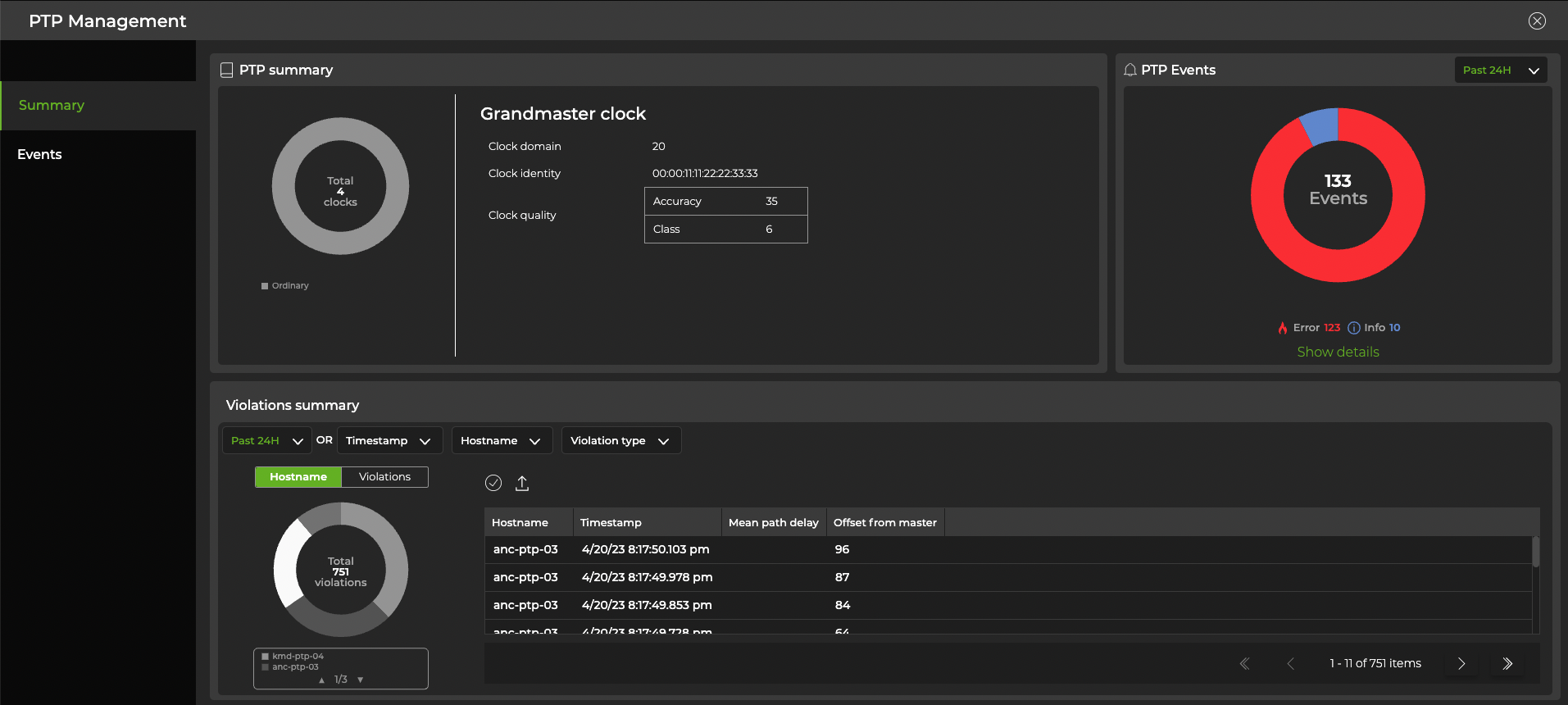Open the Events sidebar tab
This screenshot has height=705, width=1568.
(x=39, y=154)
